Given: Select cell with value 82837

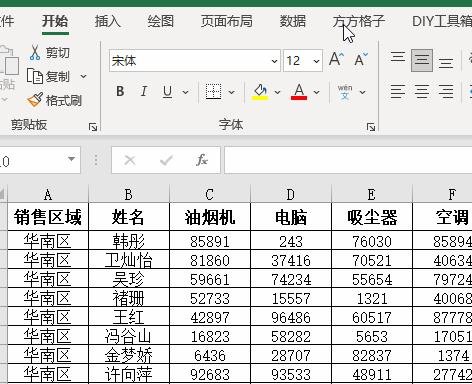Looking at the screenshot, I should 372,355.
